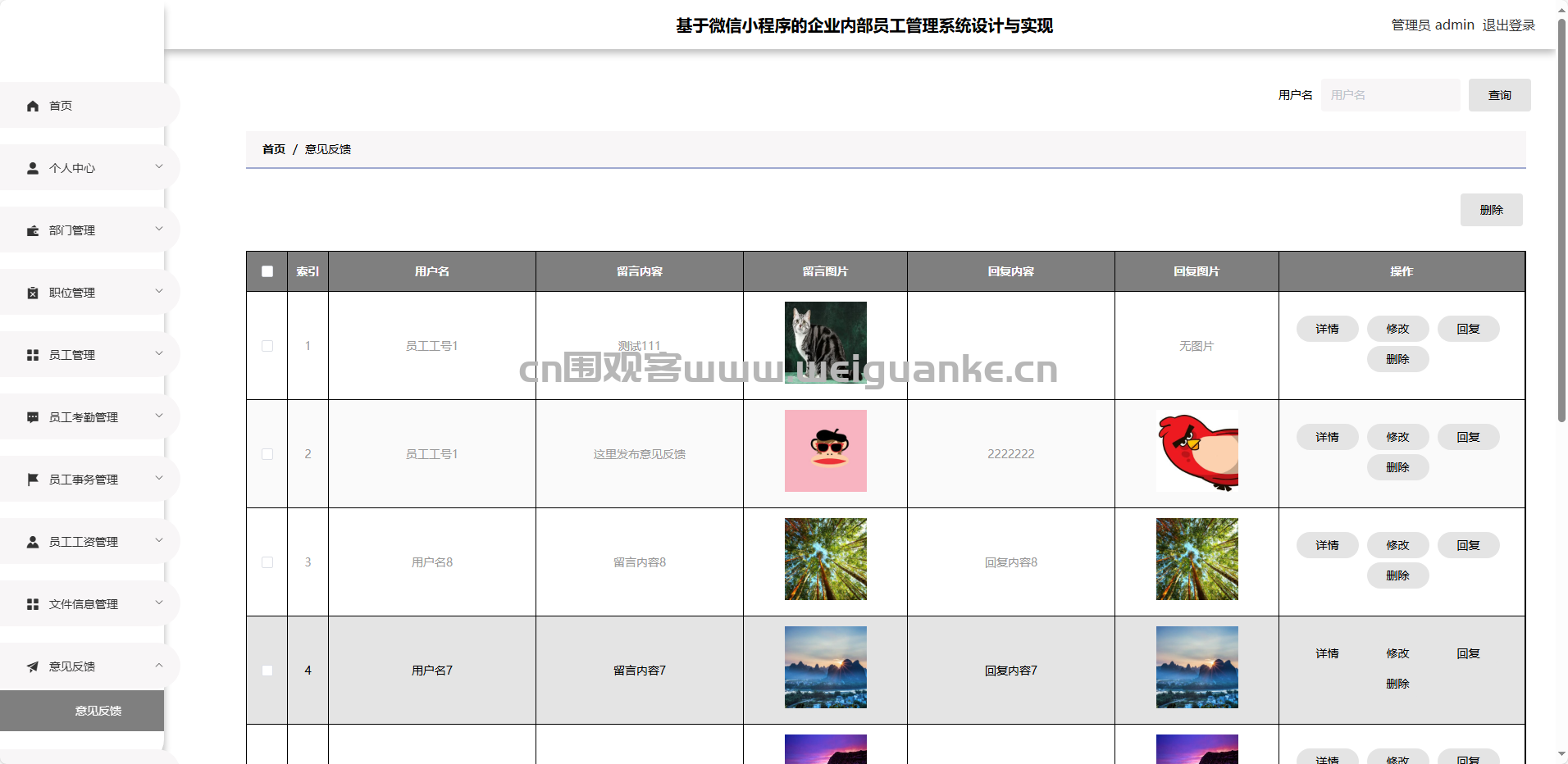Click 修改 for row 3
The height and width of the screenshot is (764, 1568).
pyautogui.click(x=1397, y=545)
